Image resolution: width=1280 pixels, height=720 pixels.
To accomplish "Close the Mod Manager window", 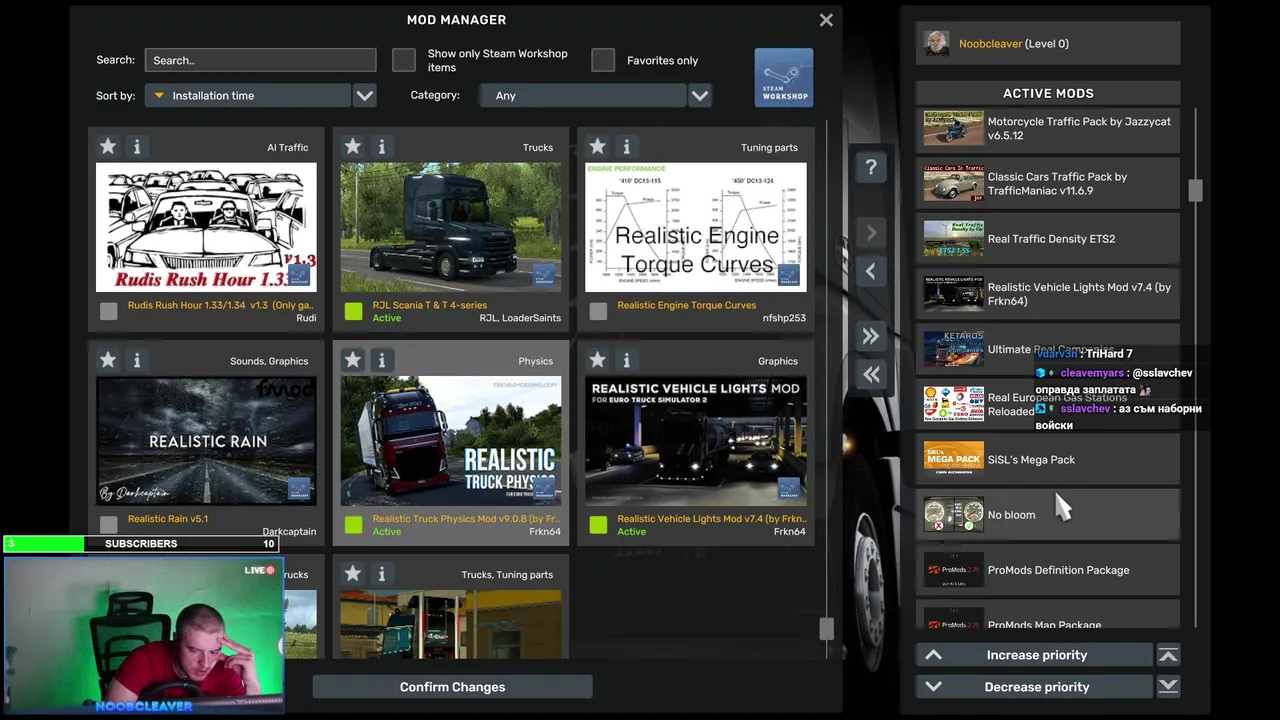I will [x=826, y=20].
